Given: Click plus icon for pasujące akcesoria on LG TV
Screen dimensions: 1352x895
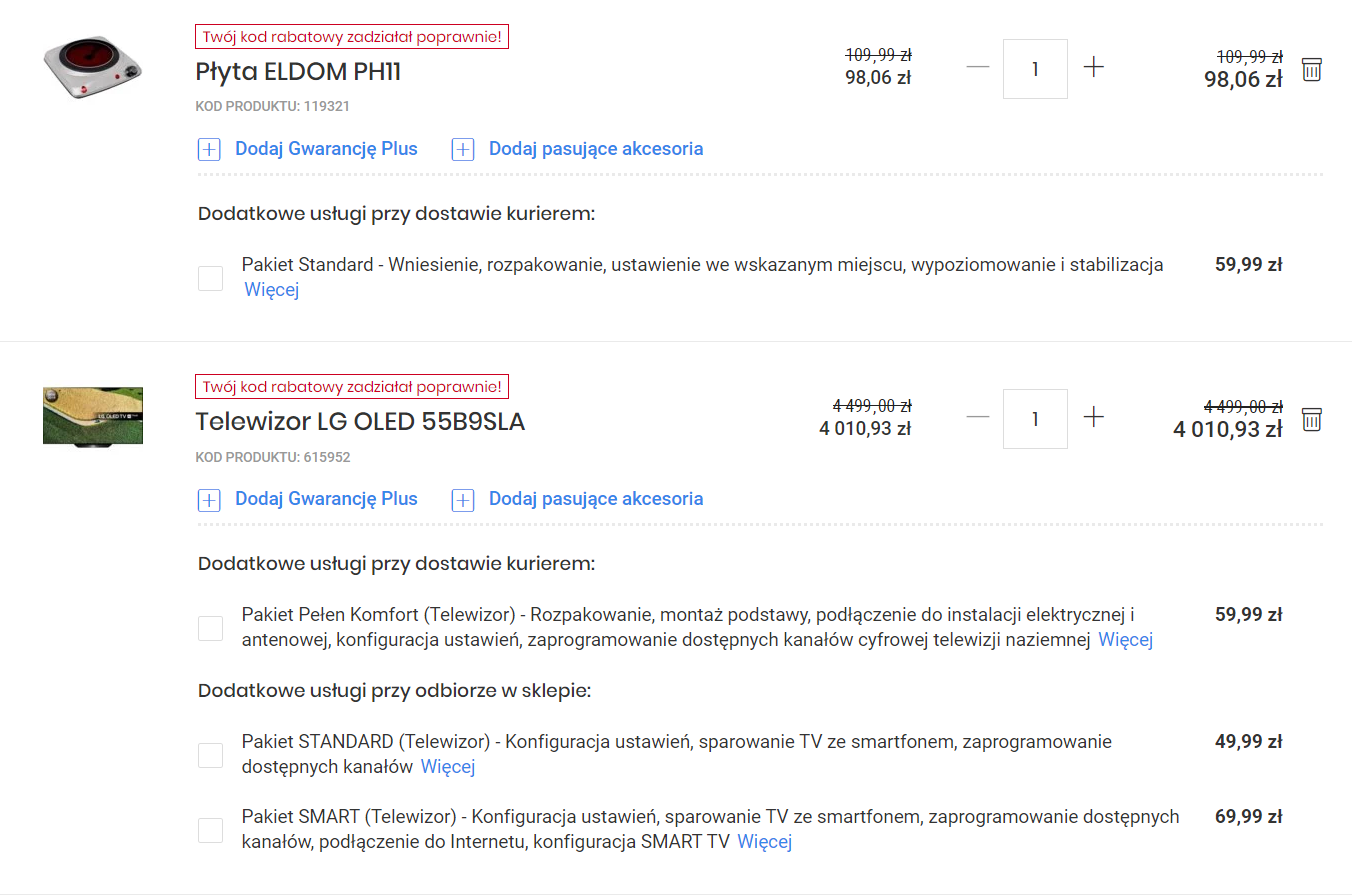Looking at the screenshot, I should pos(462,500).
